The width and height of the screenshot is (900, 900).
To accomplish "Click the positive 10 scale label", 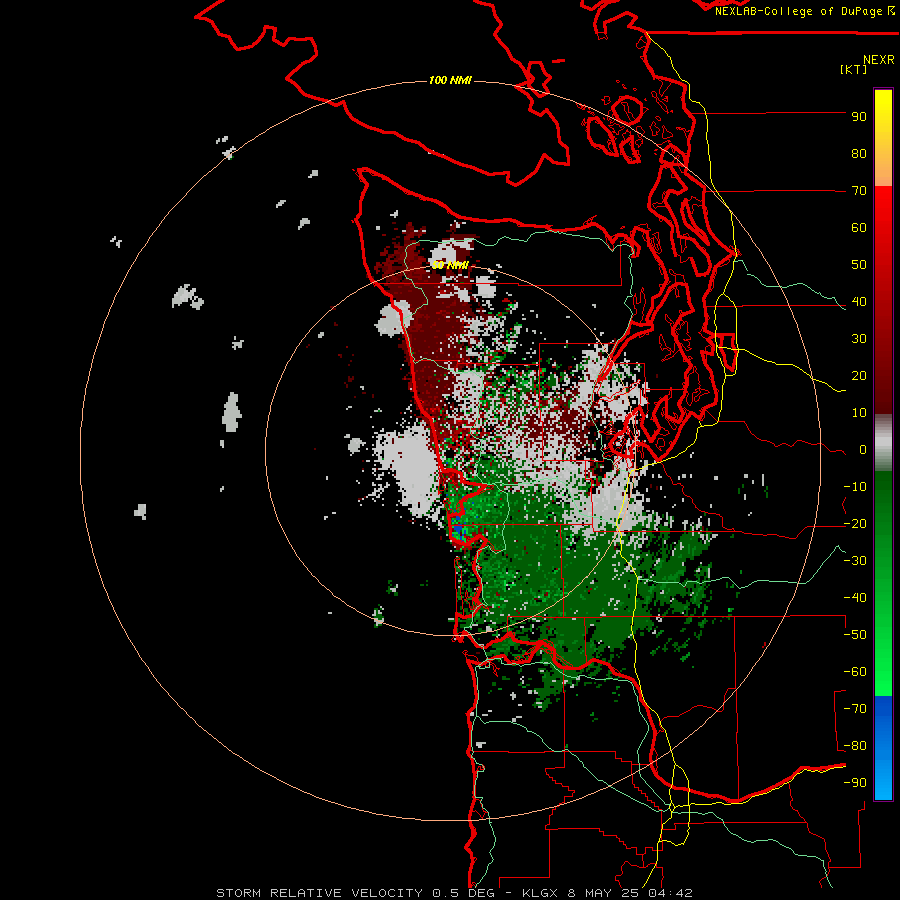I will tap(859, 413).
